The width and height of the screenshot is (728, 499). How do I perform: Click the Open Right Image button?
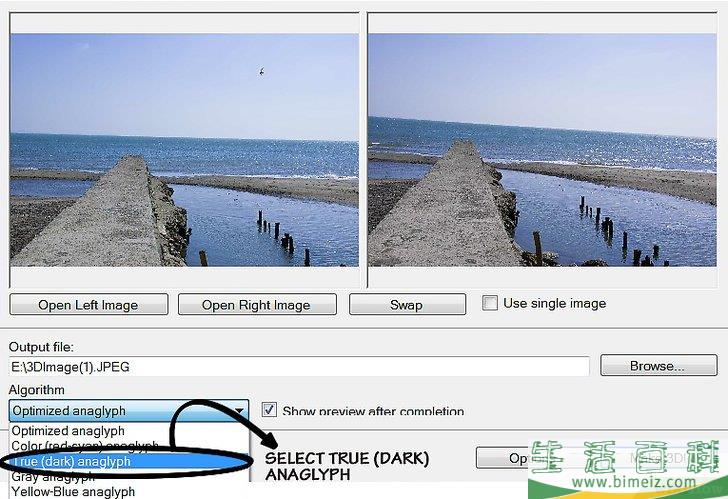257,305
